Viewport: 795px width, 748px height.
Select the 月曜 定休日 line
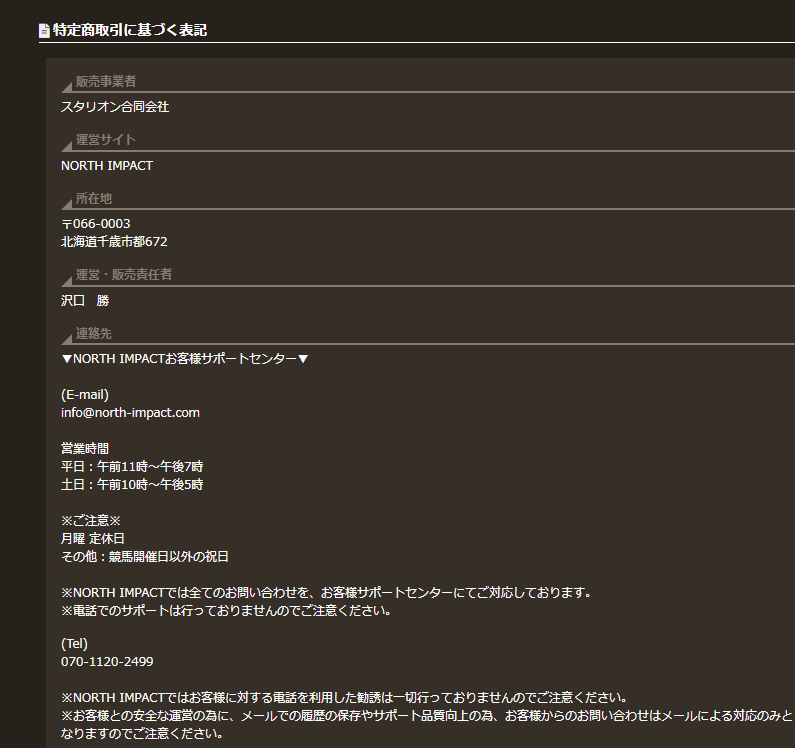click(93, 539)
